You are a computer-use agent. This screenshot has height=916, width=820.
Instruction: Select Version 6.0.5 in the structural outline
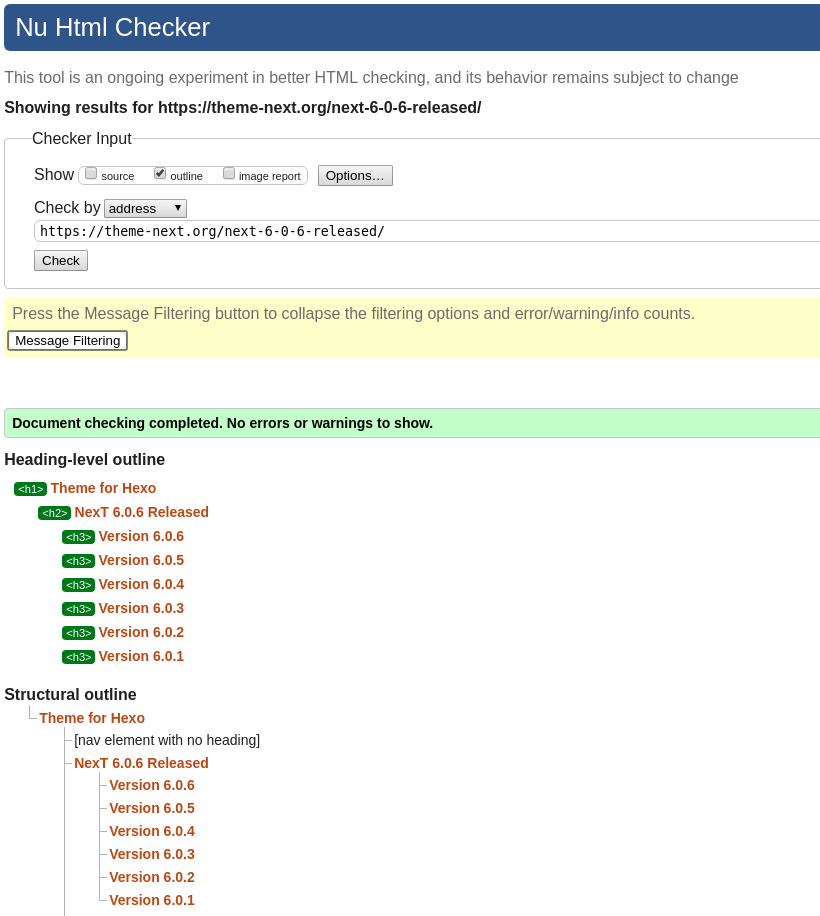tap(152, 808)
